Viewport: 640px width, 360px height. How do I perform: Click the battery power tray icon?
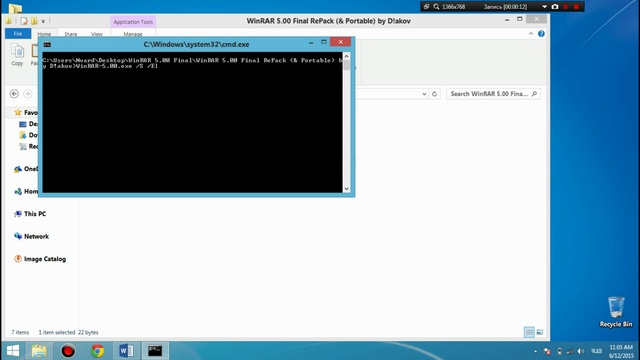click(559, 351)
